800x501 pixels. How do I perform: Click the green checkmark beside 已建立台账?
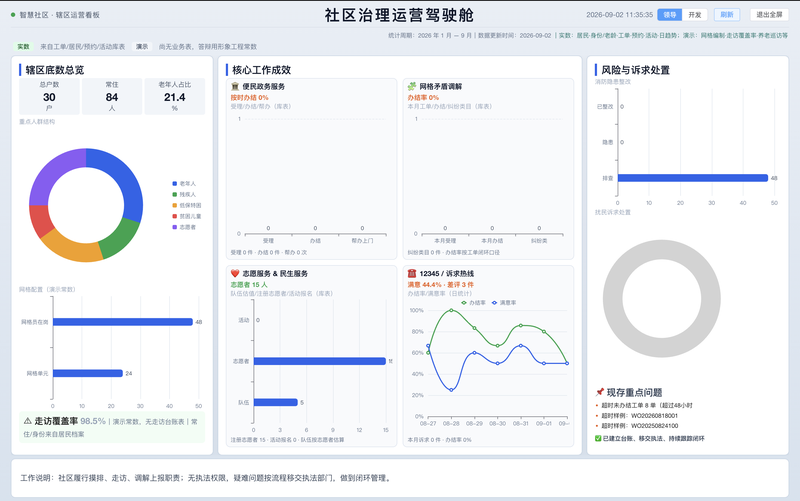(x=598, y=438)
